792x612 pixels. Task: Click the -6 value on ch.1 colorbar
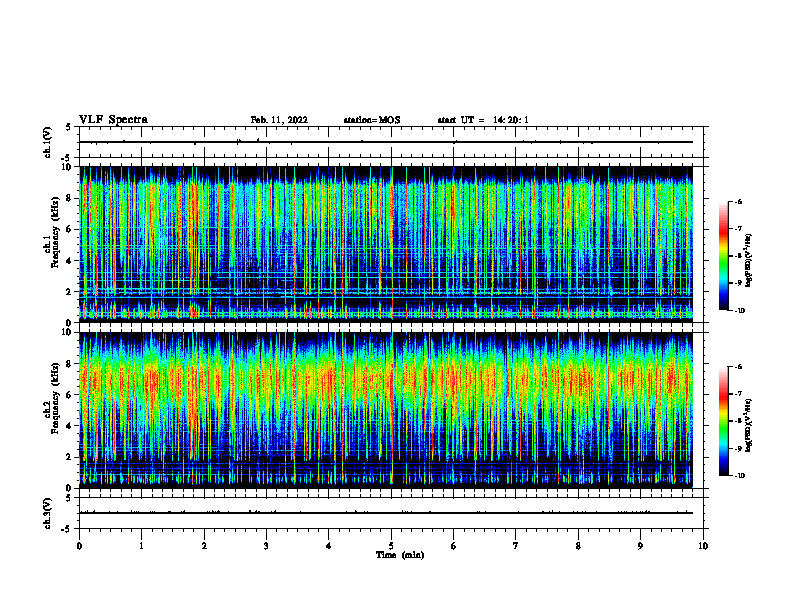coord(738,202)
